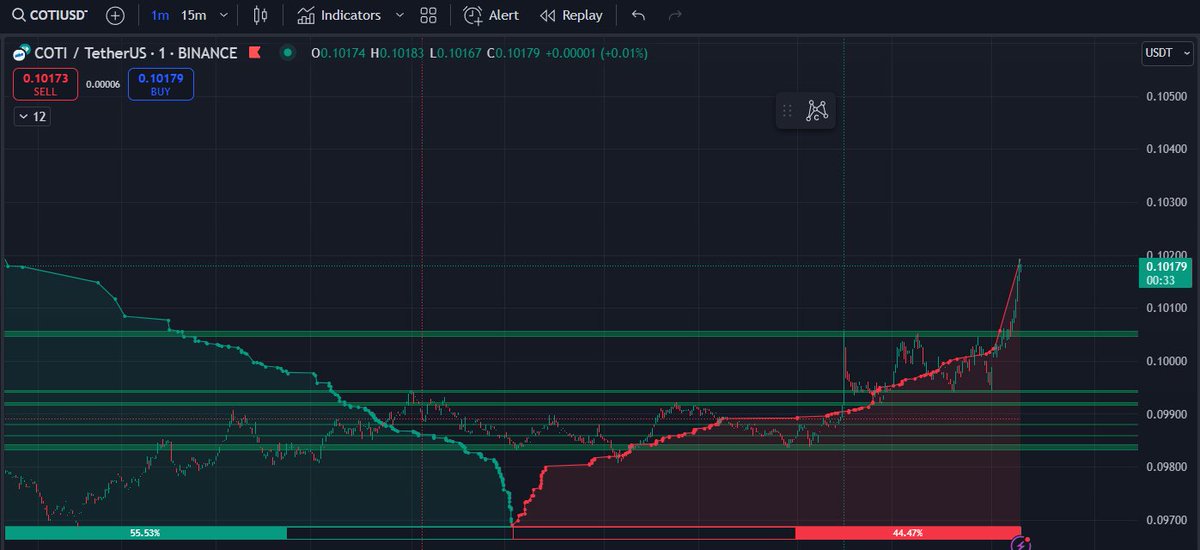The height and width of the screenshot is (550, 1200).
Task: Click the 0.09700 price axis label
Action: pos(1166,520)
